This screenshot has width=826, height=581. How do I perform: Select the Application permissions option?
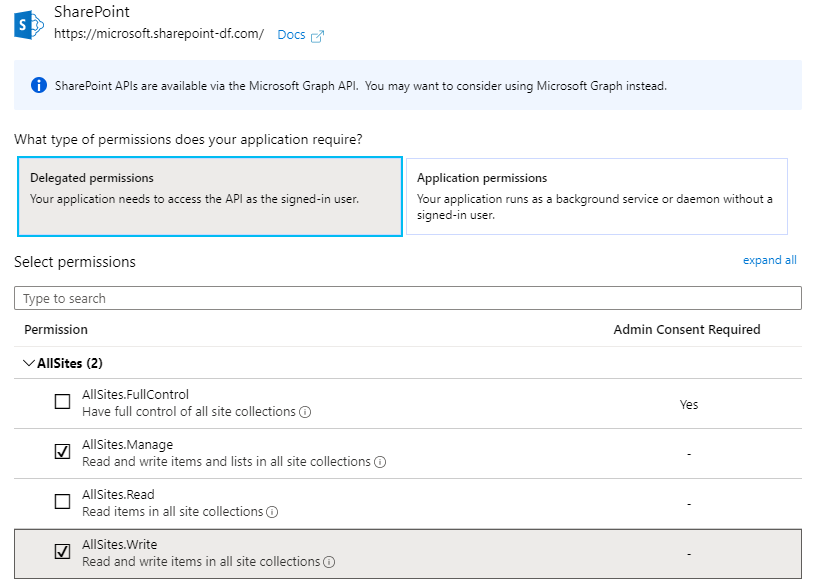[x=597, y=196]
